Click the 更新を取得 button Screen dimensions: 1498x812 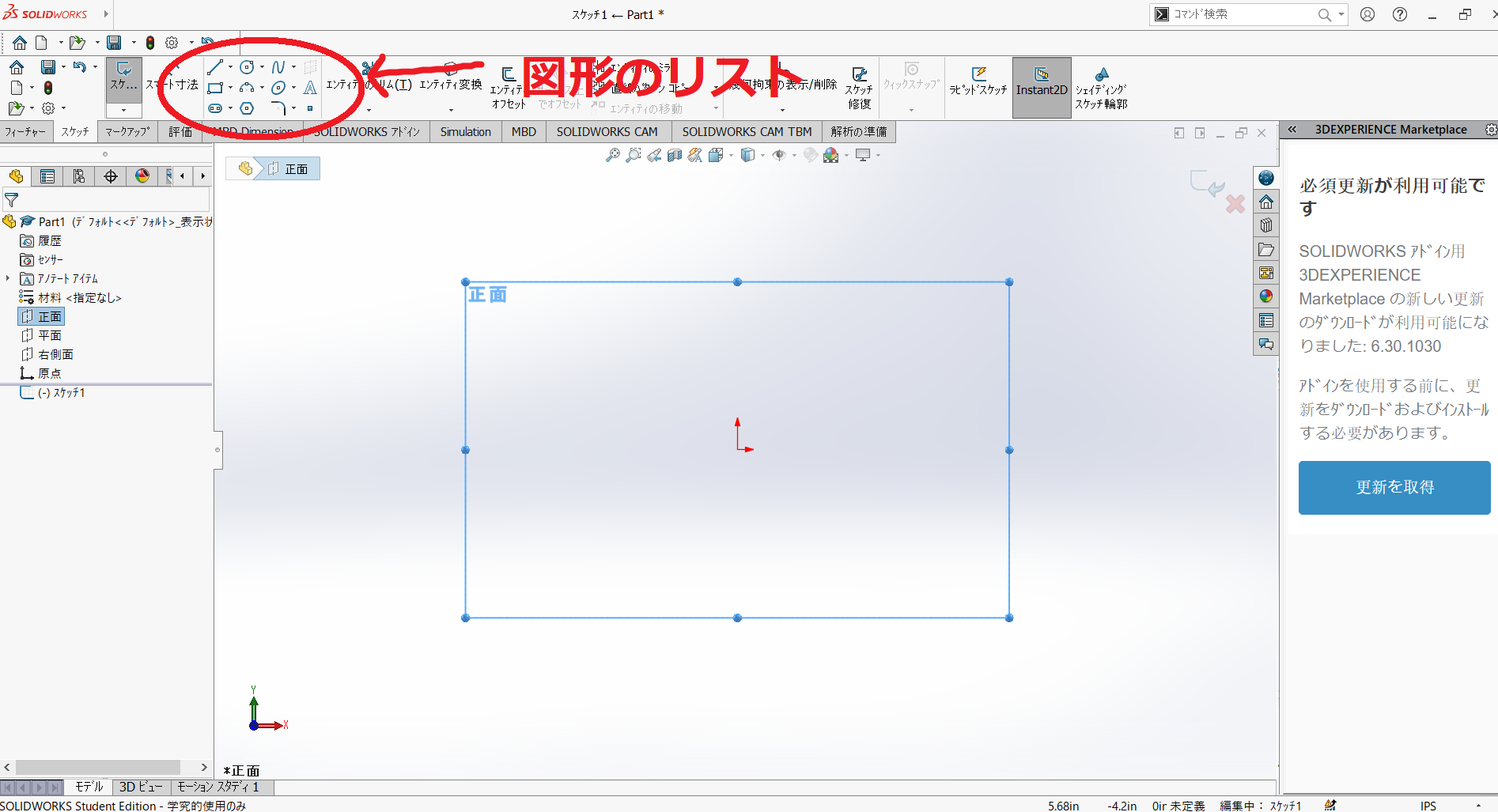[1394, 487]
